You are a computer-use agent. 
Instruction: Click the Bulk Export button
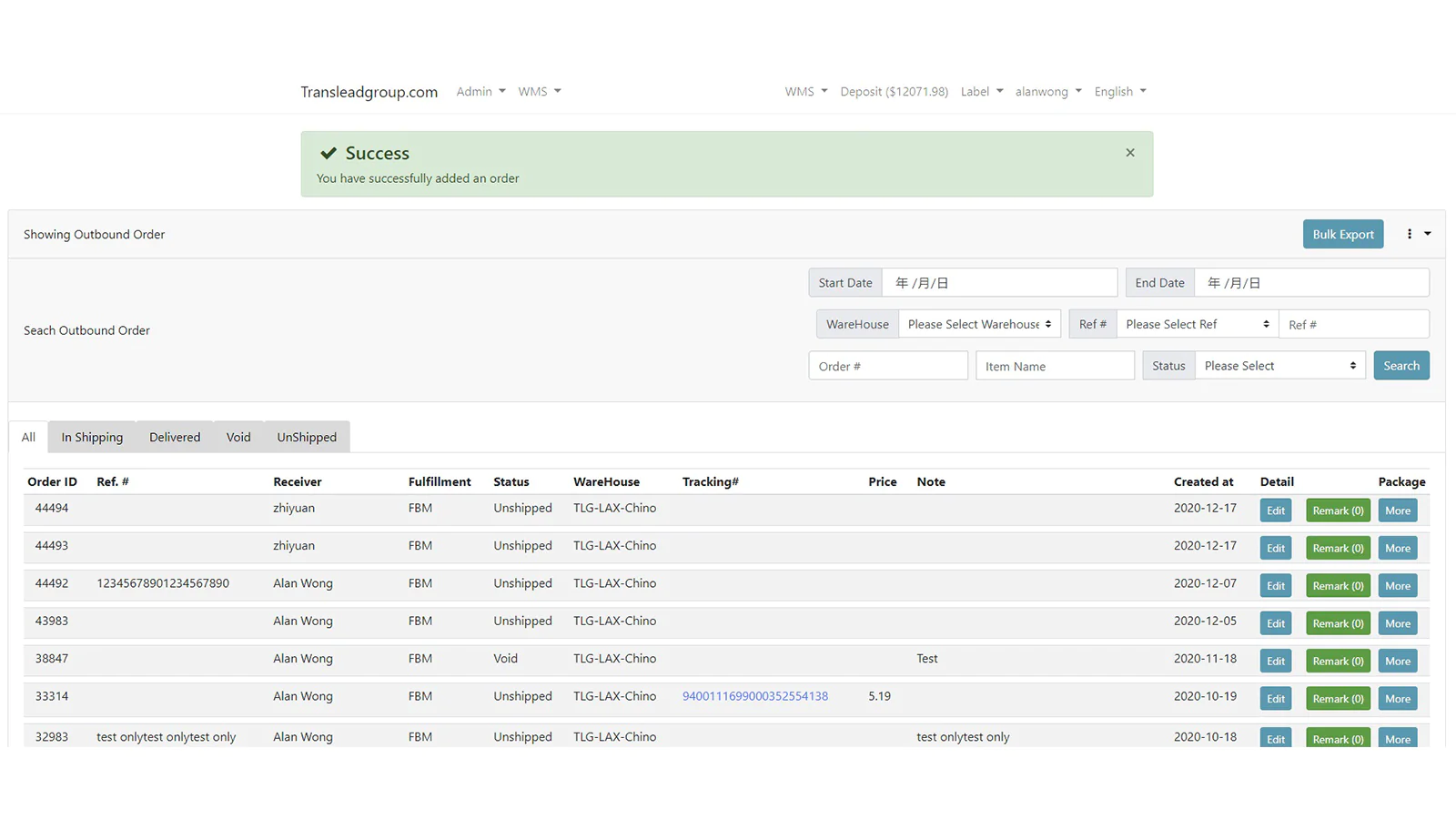pyautogui.click(x=1342, y=234)
